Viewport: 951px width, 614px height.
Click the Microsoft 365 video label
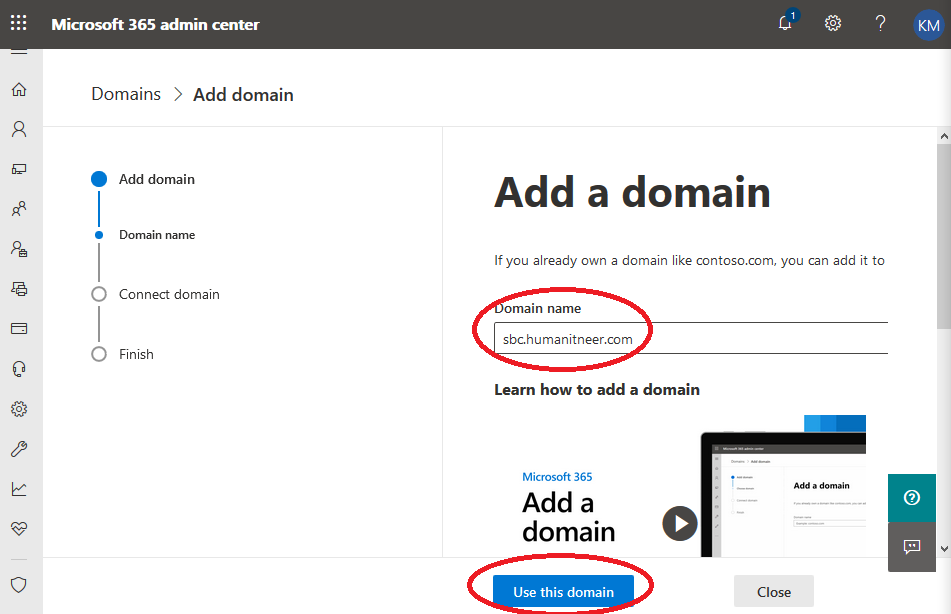point(557,477)
